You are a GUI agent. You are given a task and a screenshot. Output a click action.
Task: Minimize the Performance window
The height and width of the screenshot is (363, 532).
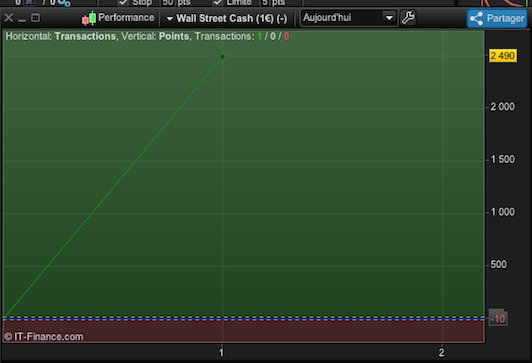(x=22, y=20)
